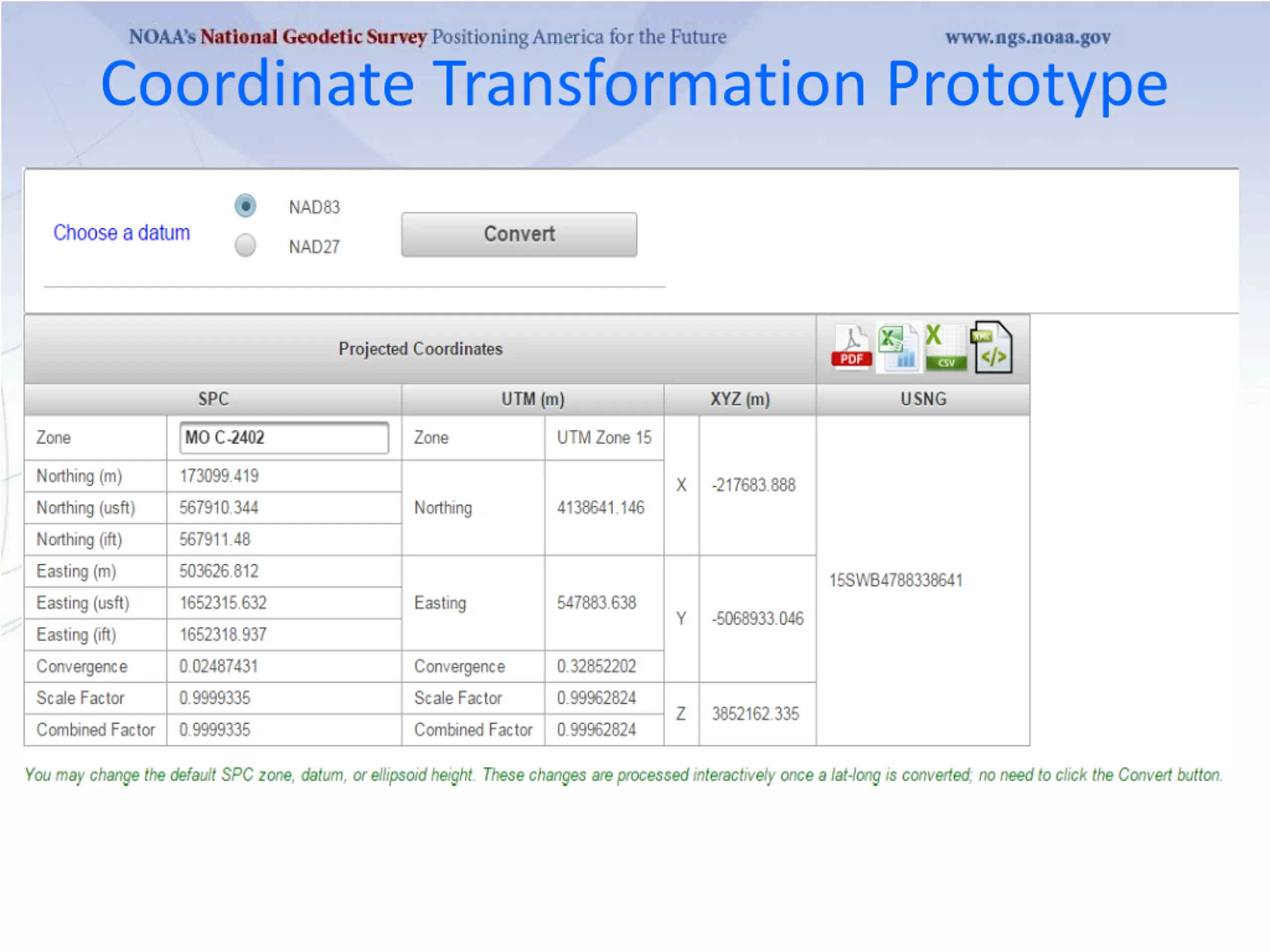
Task: Click the NAD27 label text
Action: click(315, 247)
